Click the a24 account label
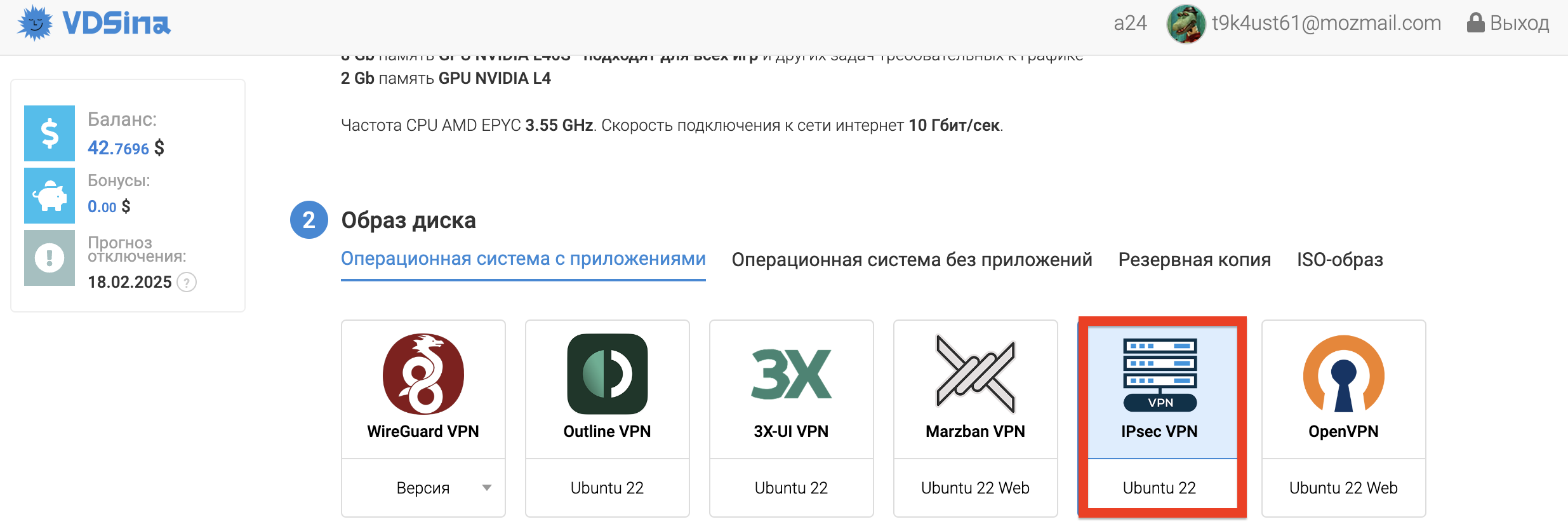This screenshot has width=1568, height=531. pyautogui.click(x=1130, y=24)
